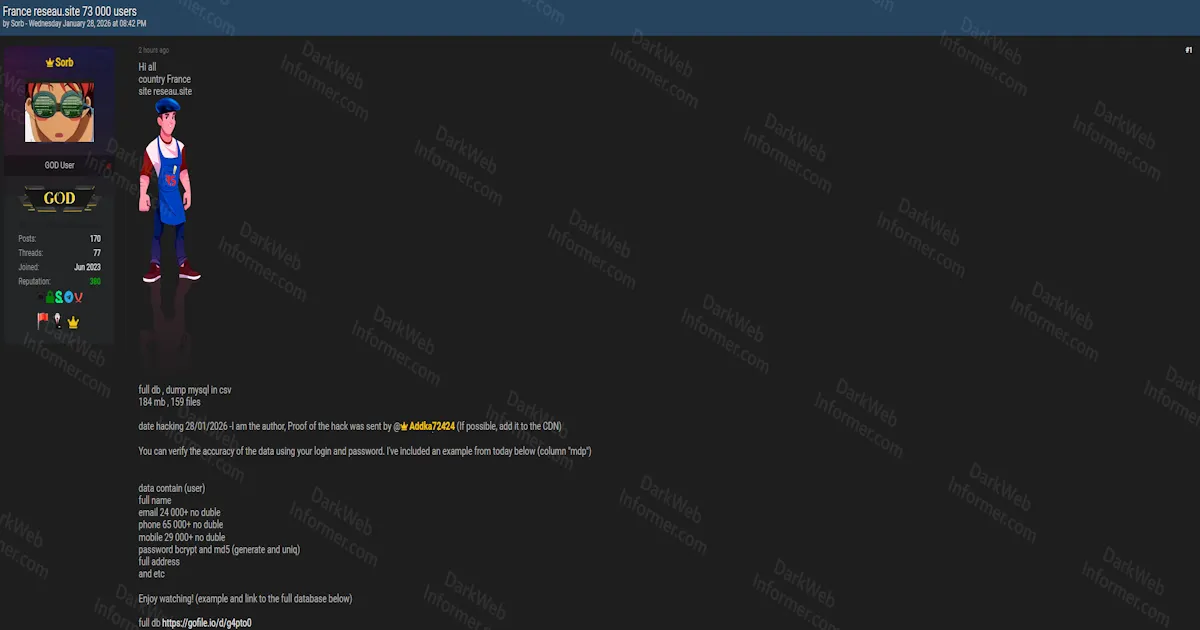Click the green Reputation value slider
The image size is (1200, 630).
[x=94, y=281]
